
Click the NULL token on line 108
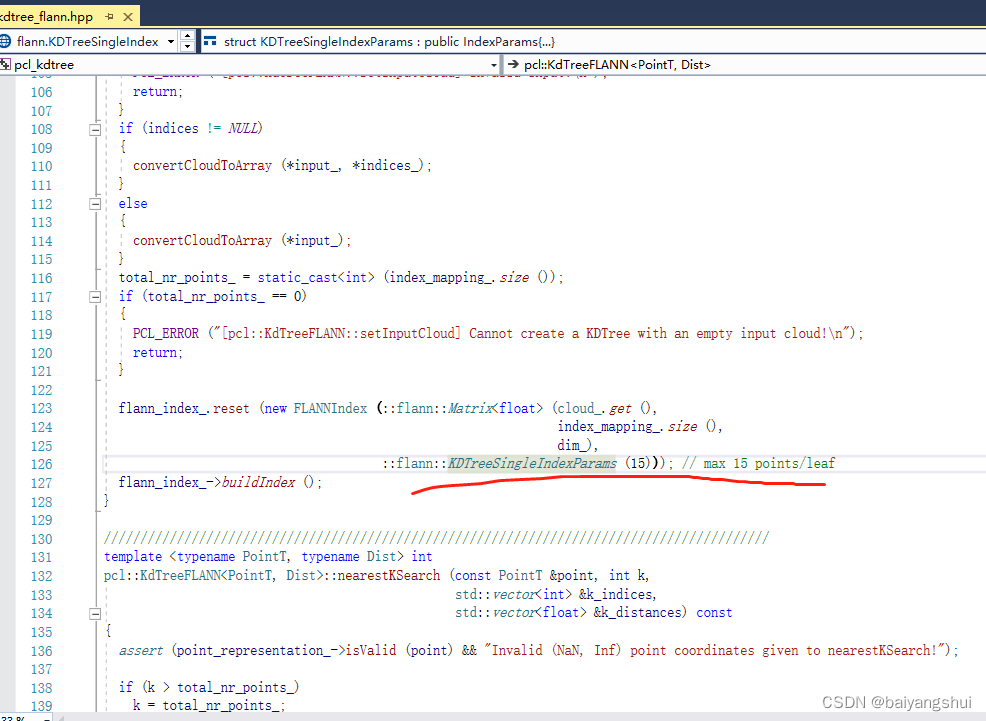coord(243,129)
